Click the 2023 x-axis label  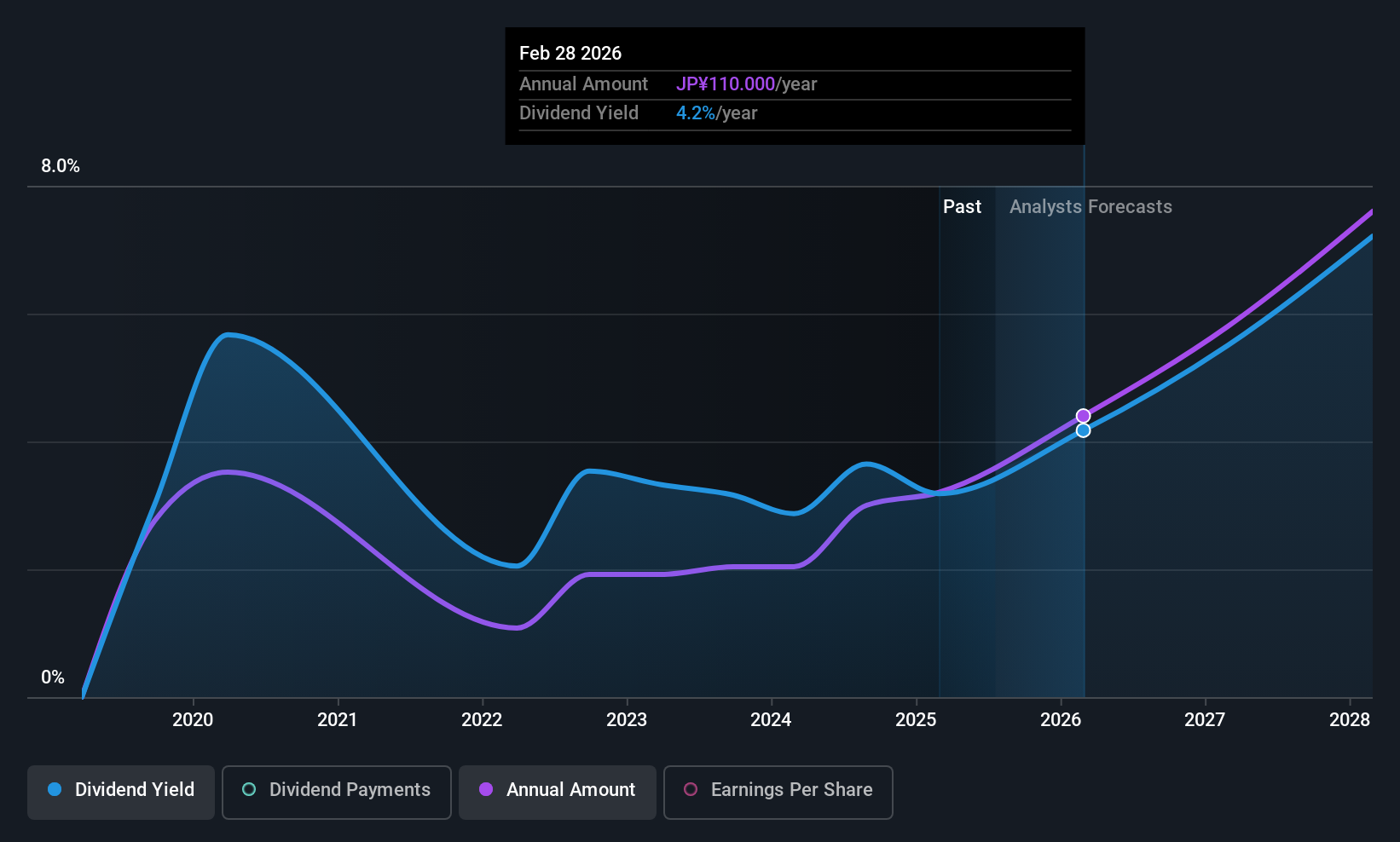coord(627,719)
